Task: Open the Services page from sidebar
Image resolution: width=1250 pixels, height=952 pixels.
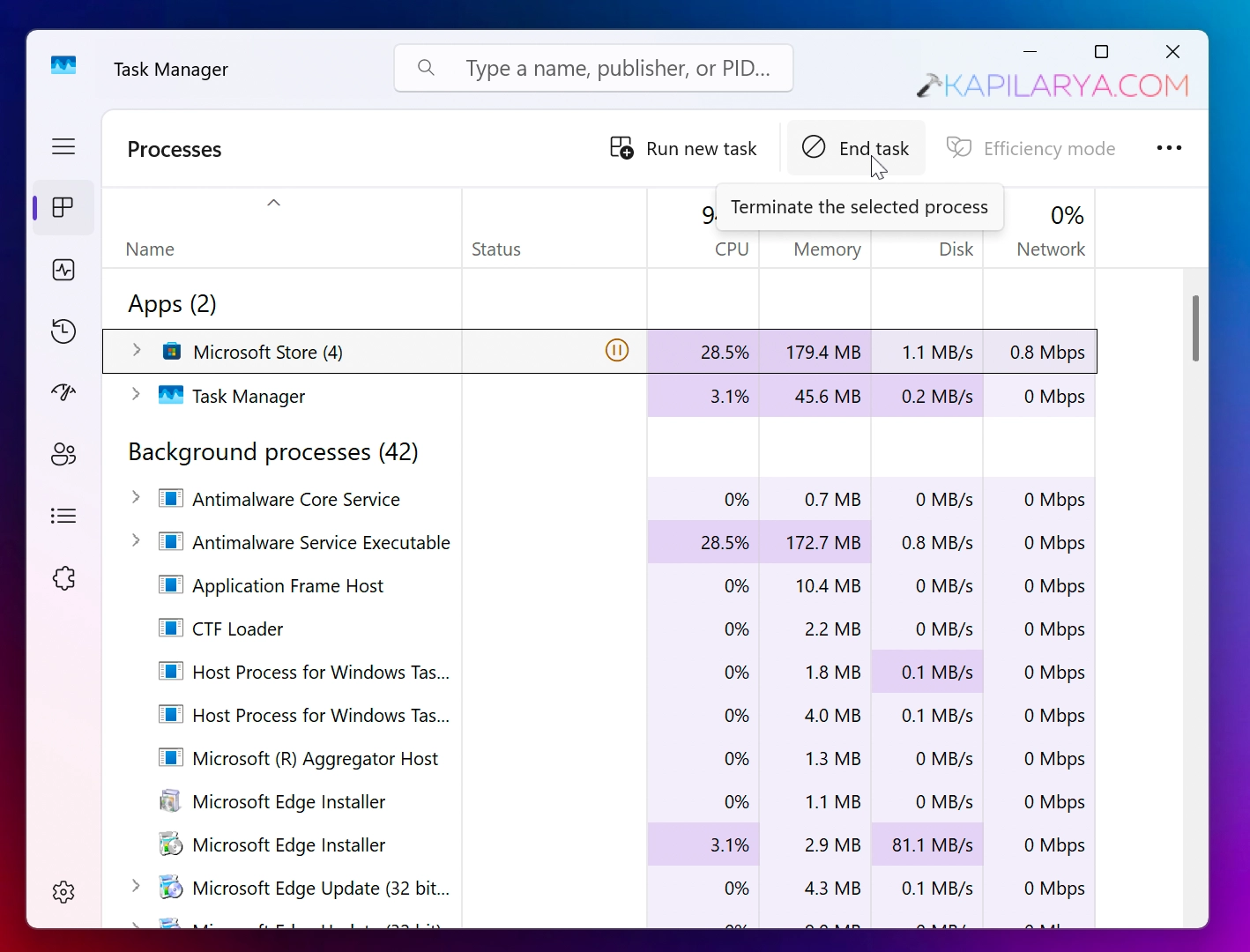Action: [63, 578]
